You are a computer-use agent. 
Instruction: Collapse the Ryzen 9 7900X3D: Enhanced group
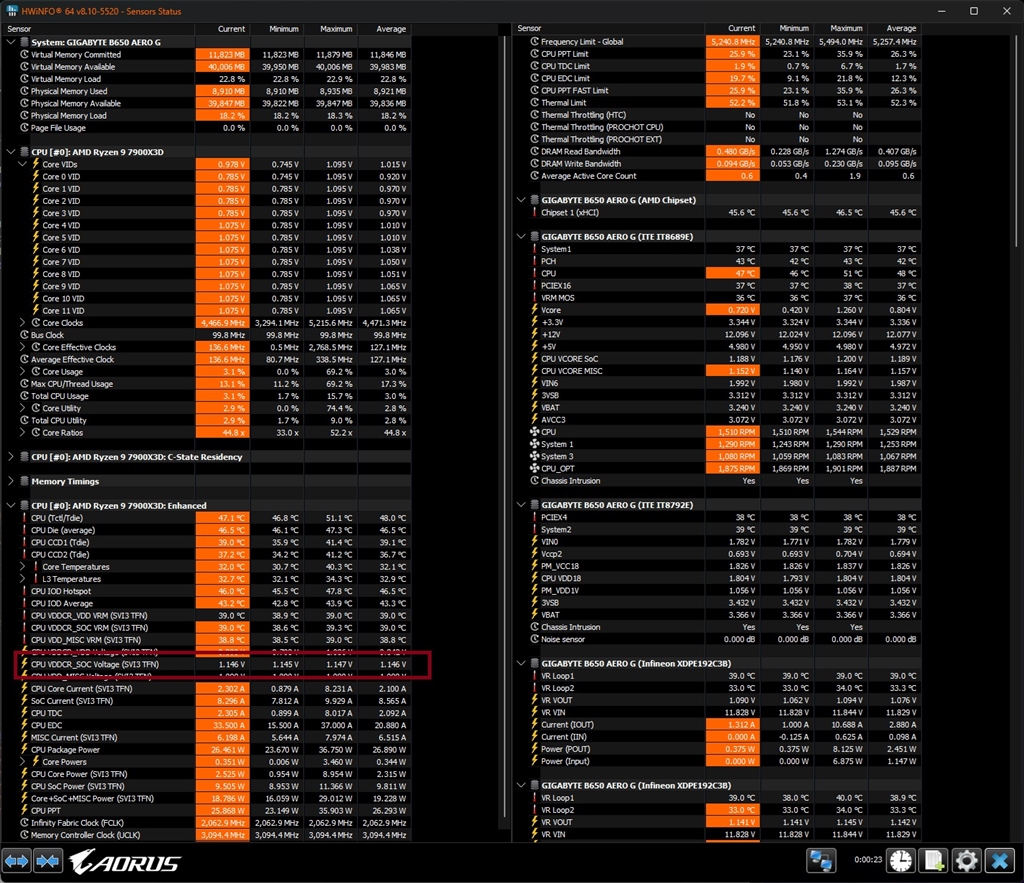click(10, 506)
